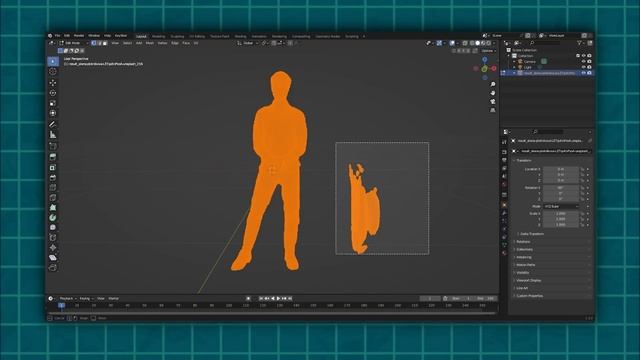Viewport: 640px width, 360px height.
Task: Select the Inset Faces tool
Action: 53,168
